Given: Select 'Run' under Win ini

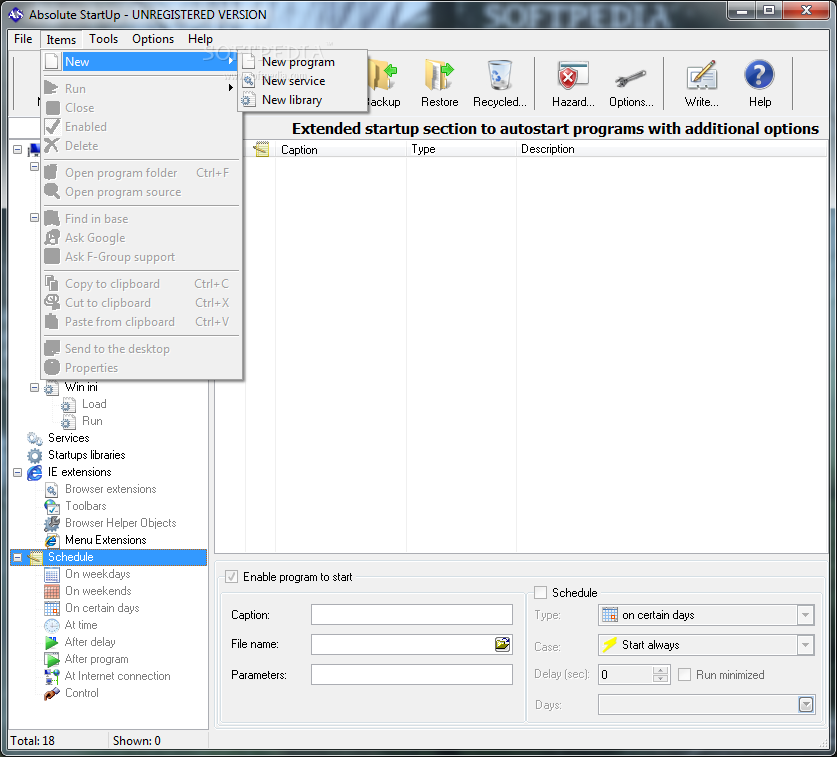Looking at the screenshot, I should click(92, 421).
